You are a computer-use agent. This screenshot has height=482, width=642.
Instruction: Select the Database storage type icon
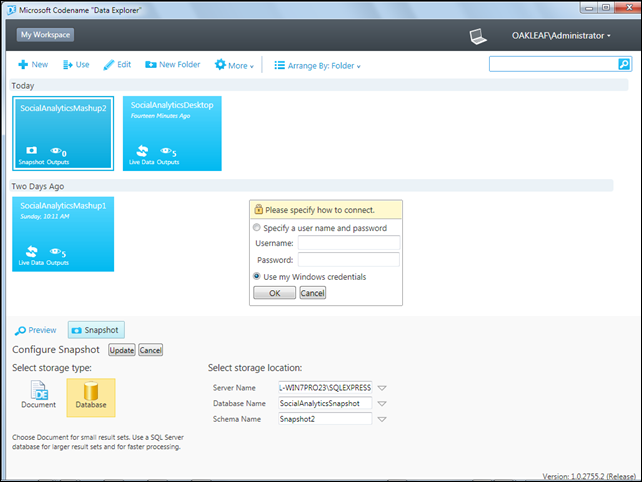coord(91,391)
